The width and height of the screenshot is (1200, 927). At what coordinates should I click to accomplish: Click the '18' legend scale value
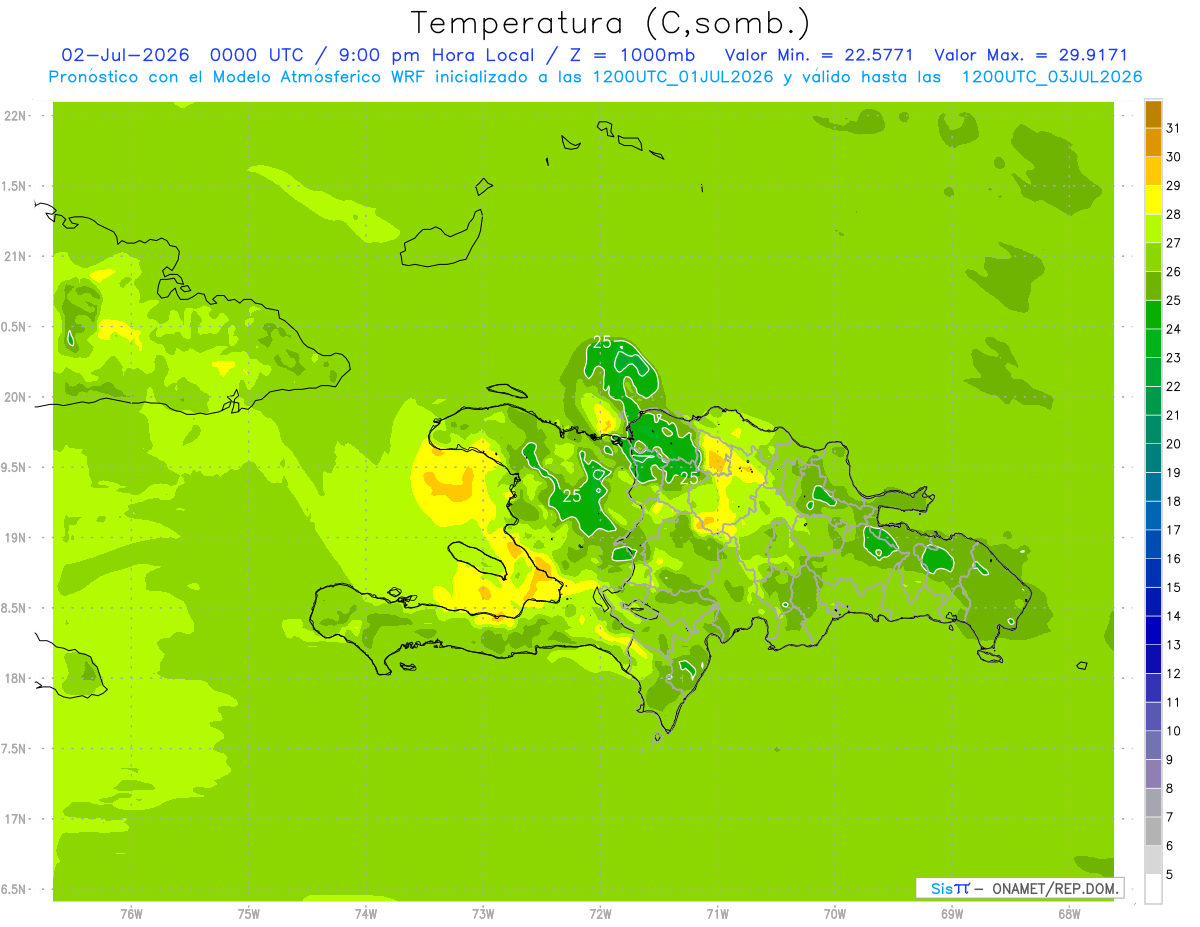[x=1173, y=502]
